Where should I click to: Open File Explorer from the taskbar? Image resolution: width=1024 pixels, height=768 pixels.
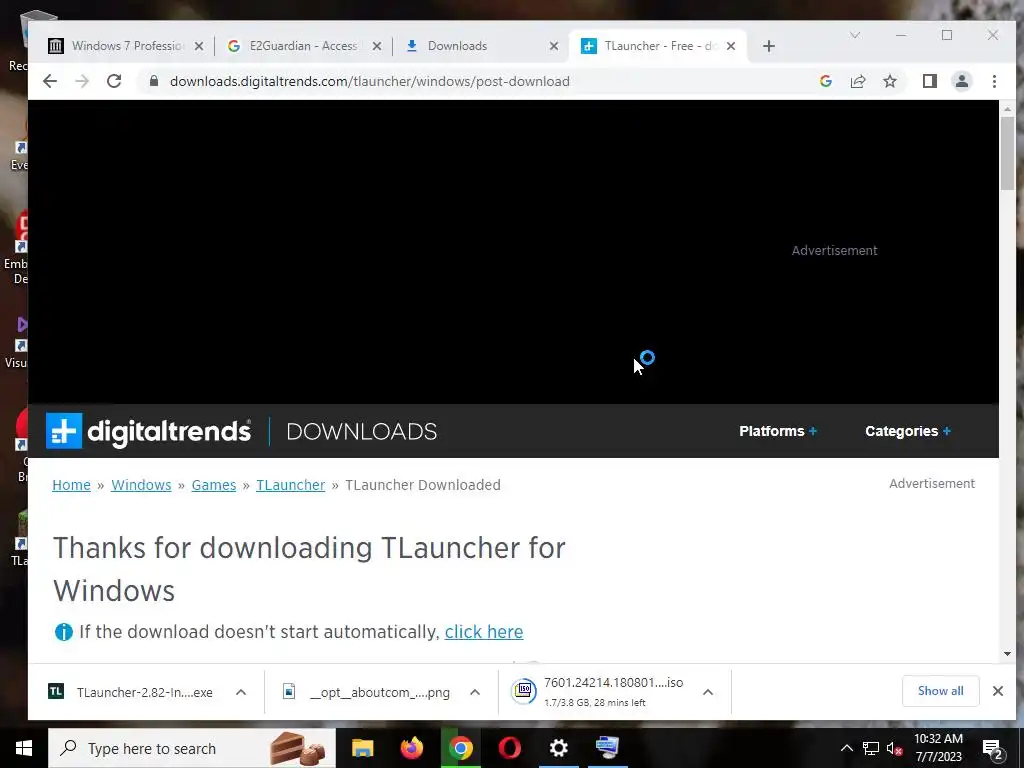[362, 748]
